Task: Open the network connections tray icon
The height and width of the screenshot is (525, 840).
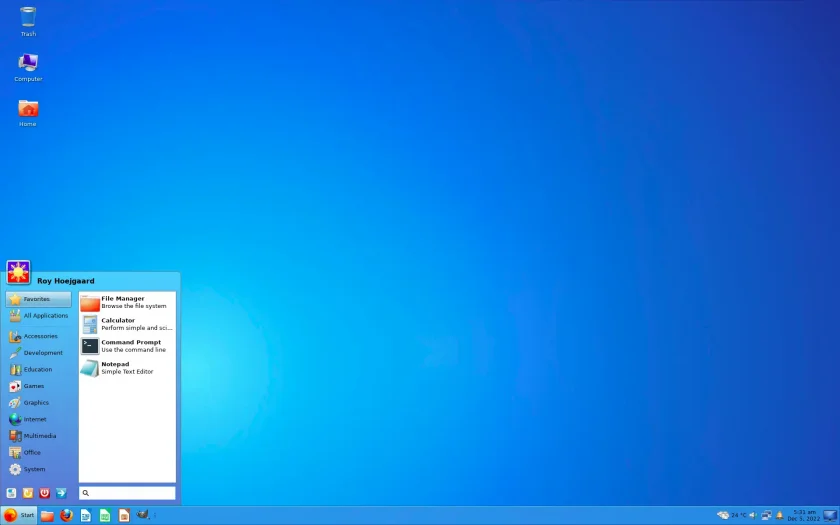Action: 766,515
